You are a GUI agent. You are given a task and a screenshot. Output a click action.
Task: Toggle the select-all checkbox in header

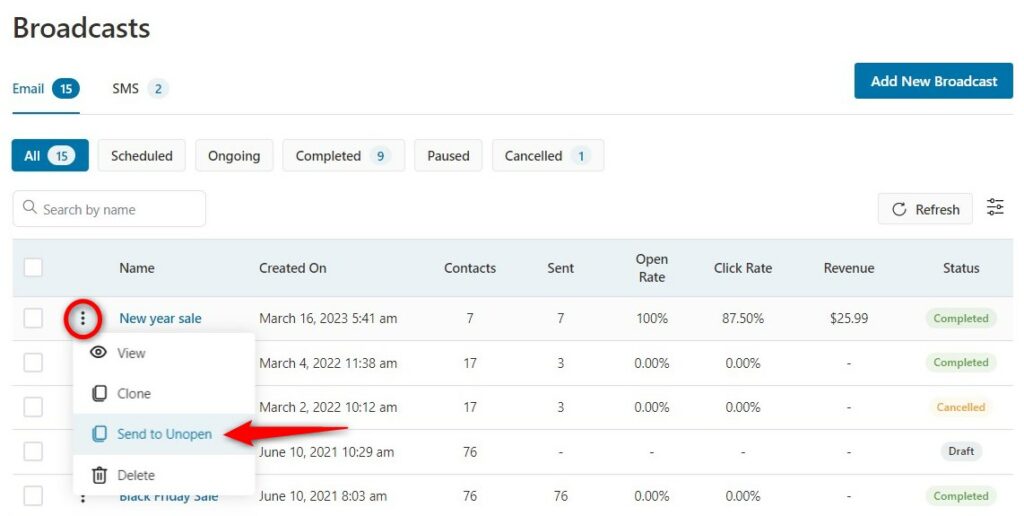pyautogui.click(x=33, y=267)
